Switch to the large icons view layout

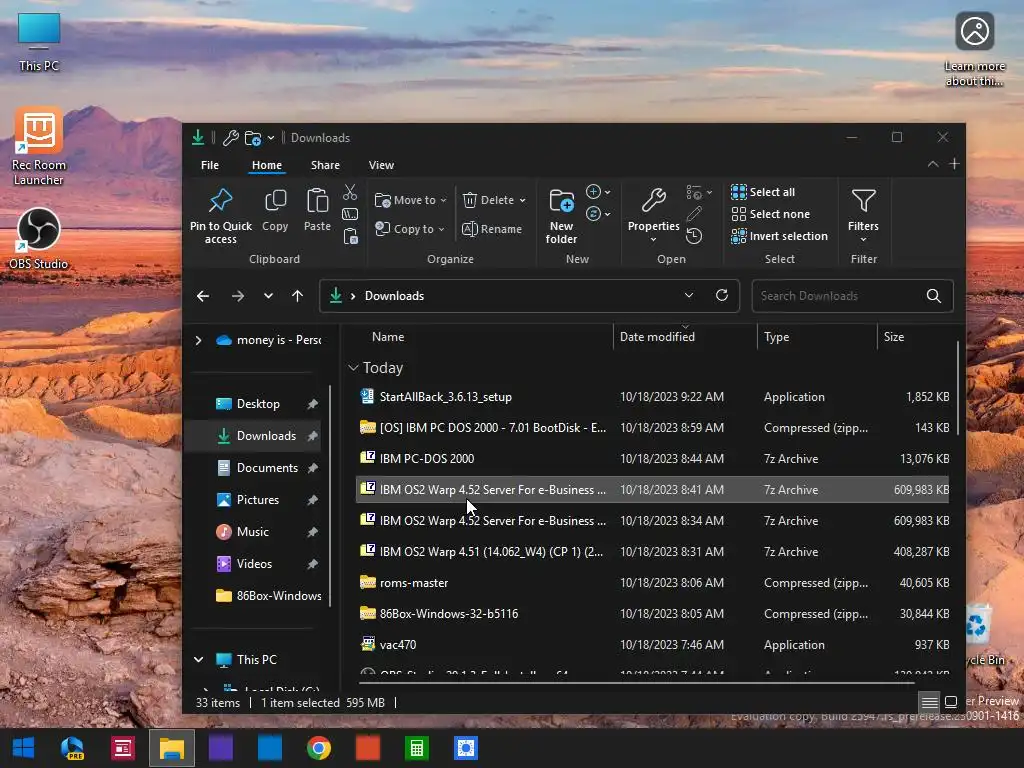[x=951, y=702]
